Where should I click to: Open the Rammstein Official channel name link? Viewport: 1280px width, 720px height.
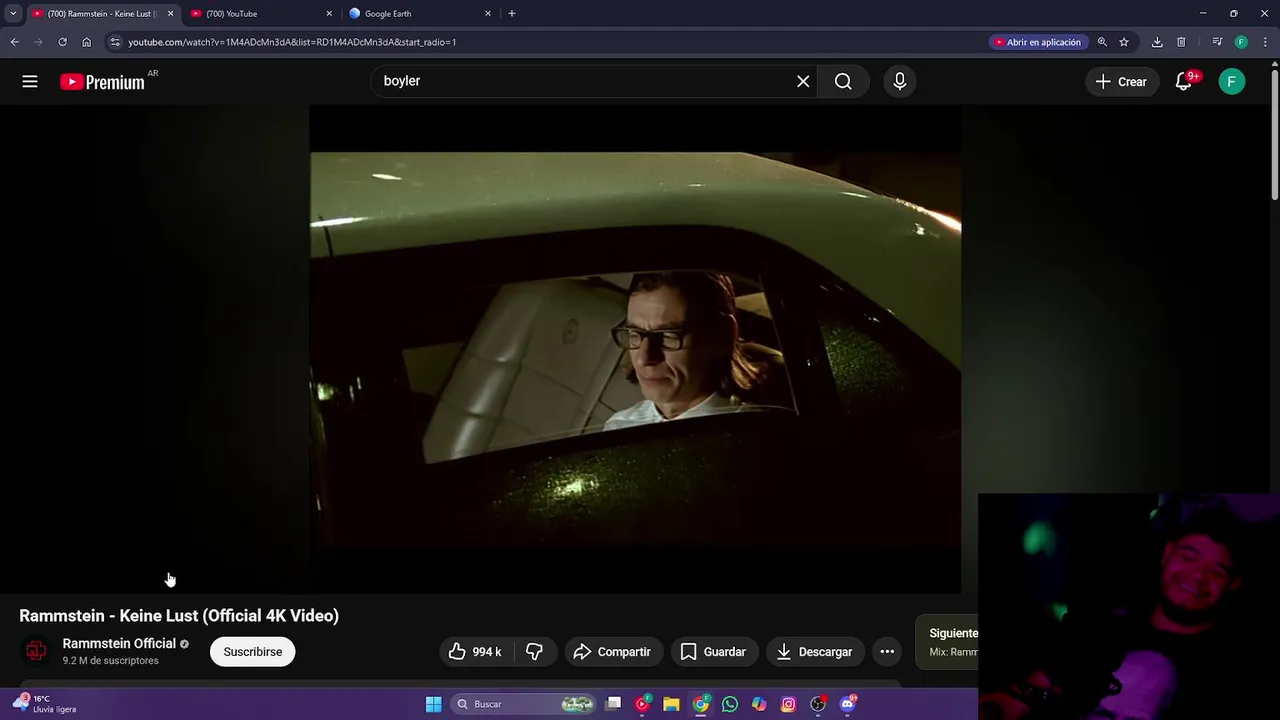pos(119,644)
